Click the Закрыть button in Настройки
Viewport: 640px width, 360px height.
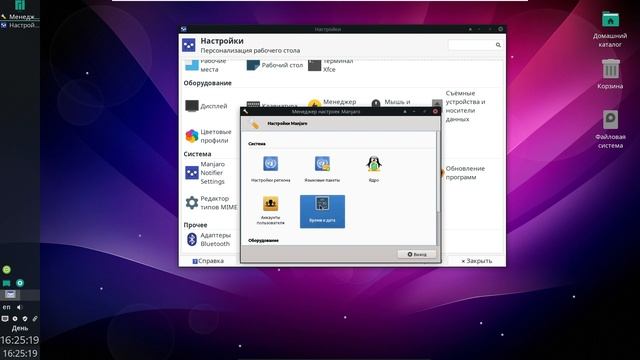(x=477, y=261)
